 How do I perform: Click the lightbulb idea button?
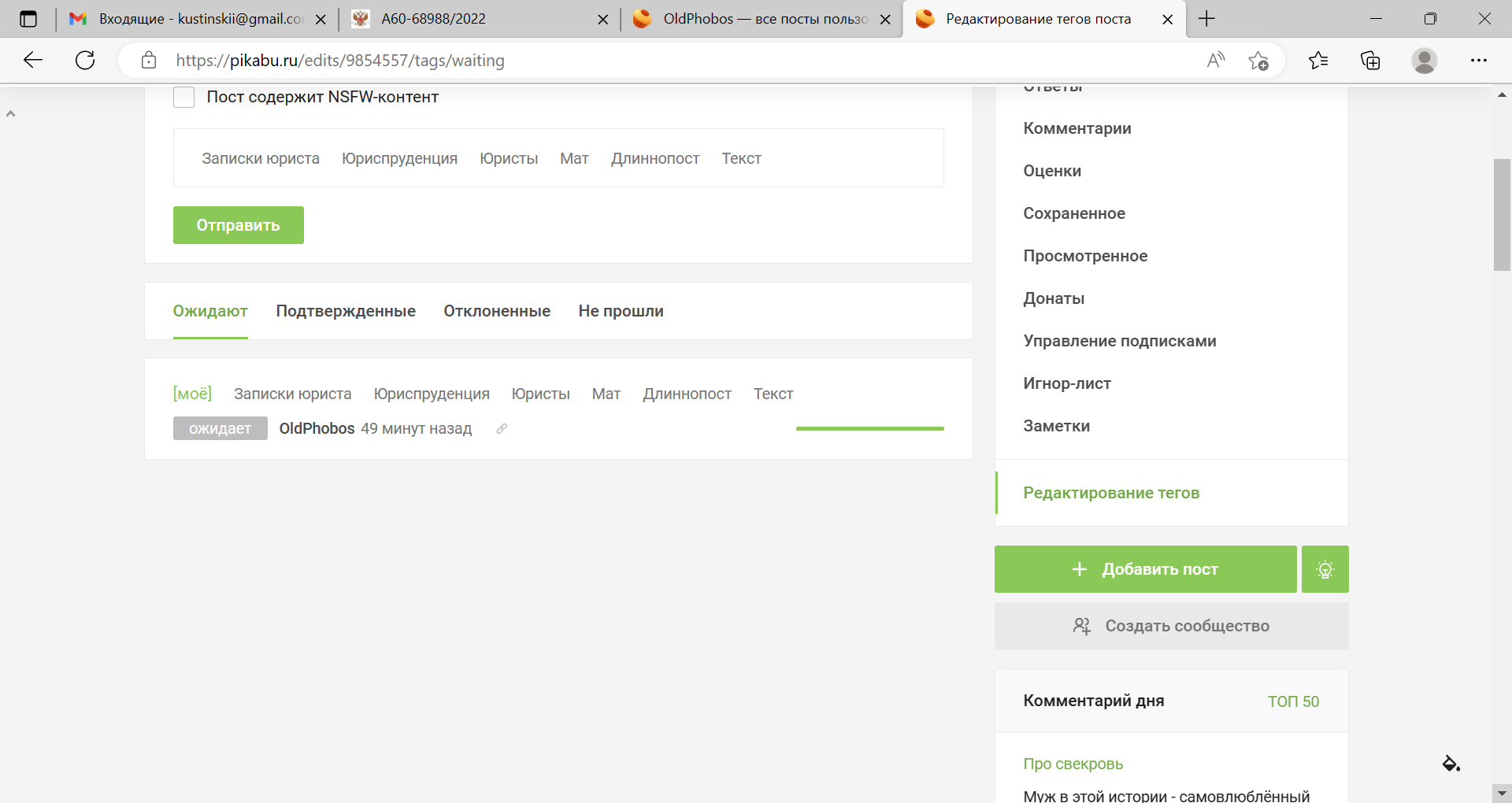point(1325,569)
